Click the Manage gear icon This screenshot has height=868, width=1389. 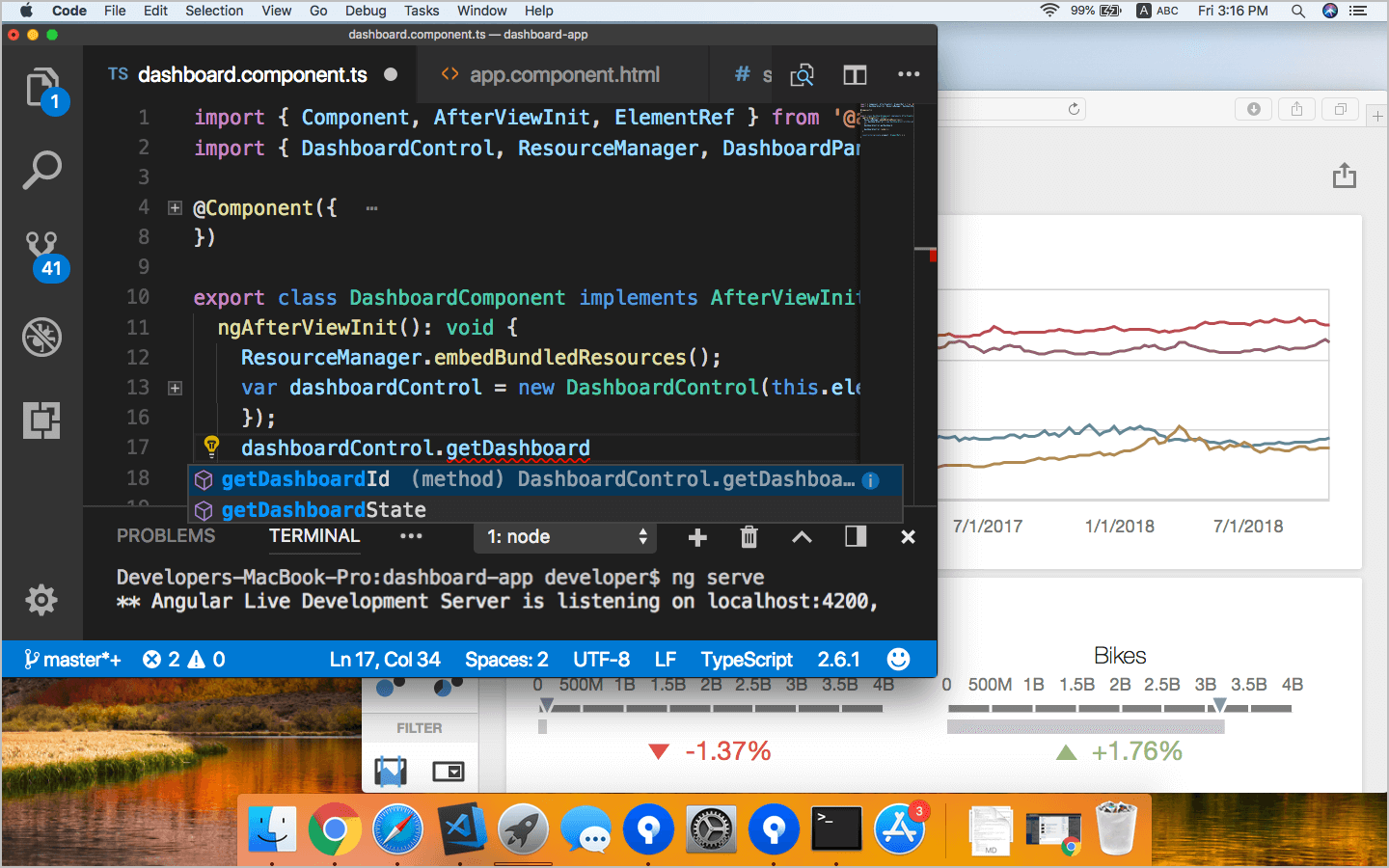click(x=41, y=600)
